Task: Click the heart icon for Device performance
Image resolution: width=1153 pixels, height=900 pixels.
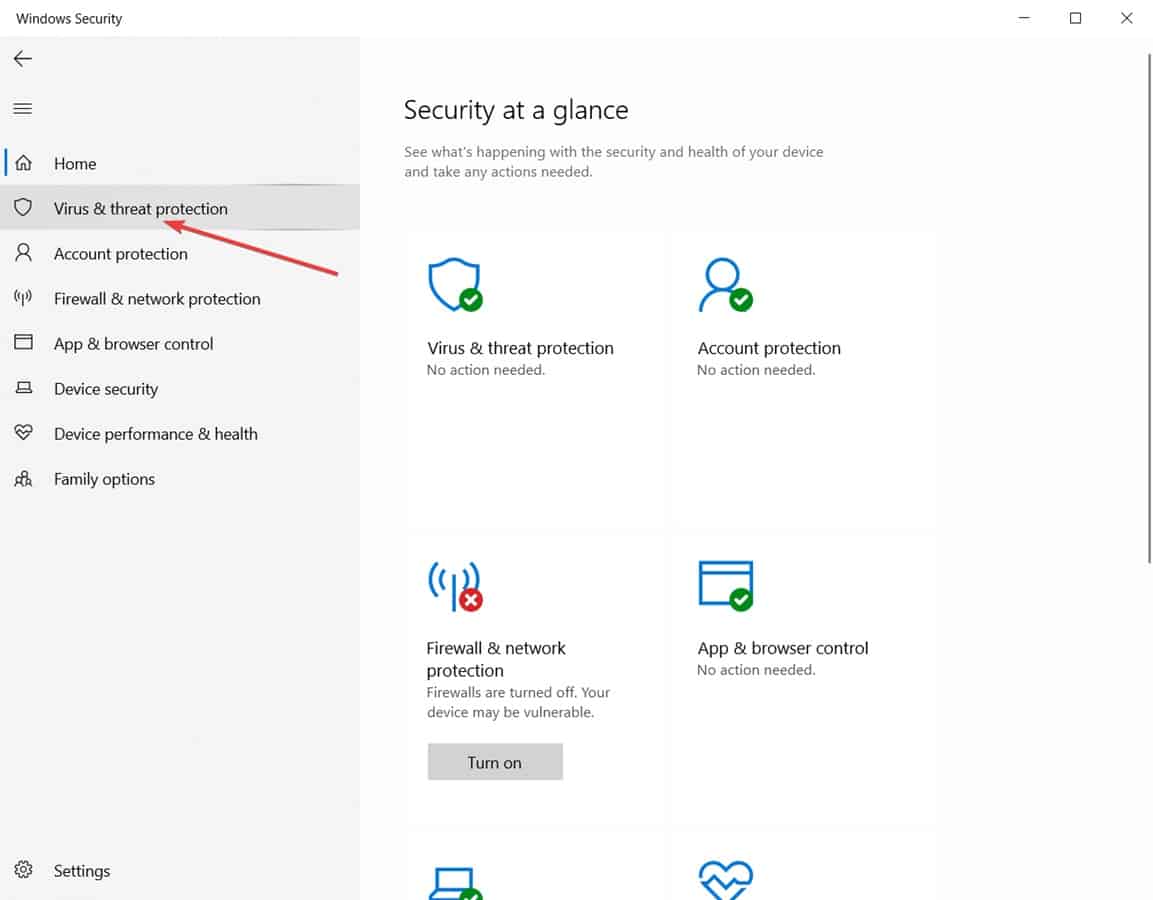Action: click(24, 432)
